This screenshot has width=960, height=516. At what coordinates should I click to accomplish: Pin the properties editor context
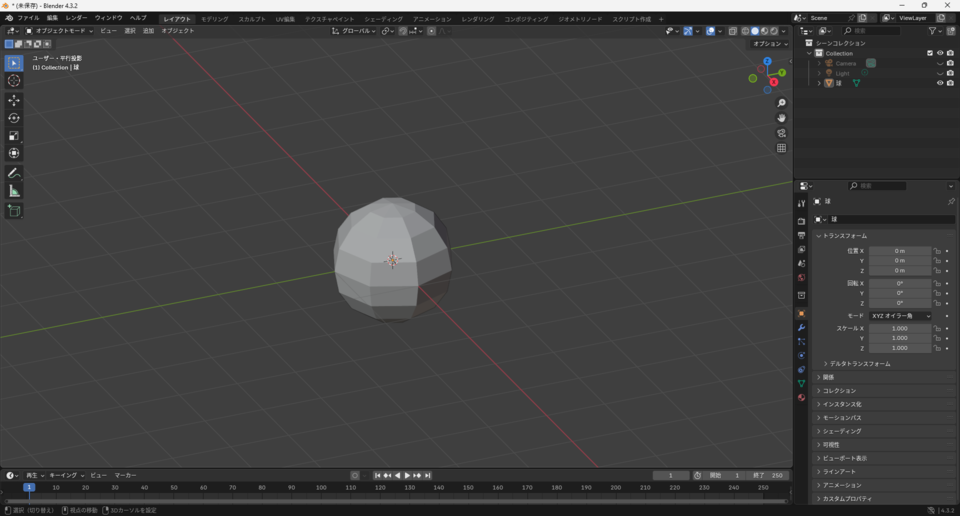point(951,201)
